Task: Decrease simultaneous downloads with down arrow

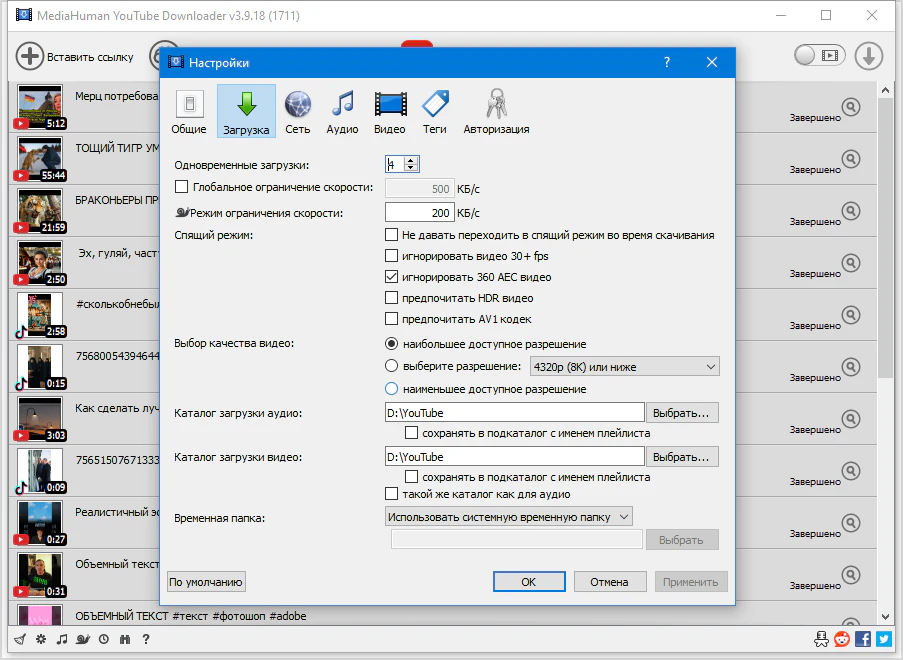Action: [x=411, y=168]
